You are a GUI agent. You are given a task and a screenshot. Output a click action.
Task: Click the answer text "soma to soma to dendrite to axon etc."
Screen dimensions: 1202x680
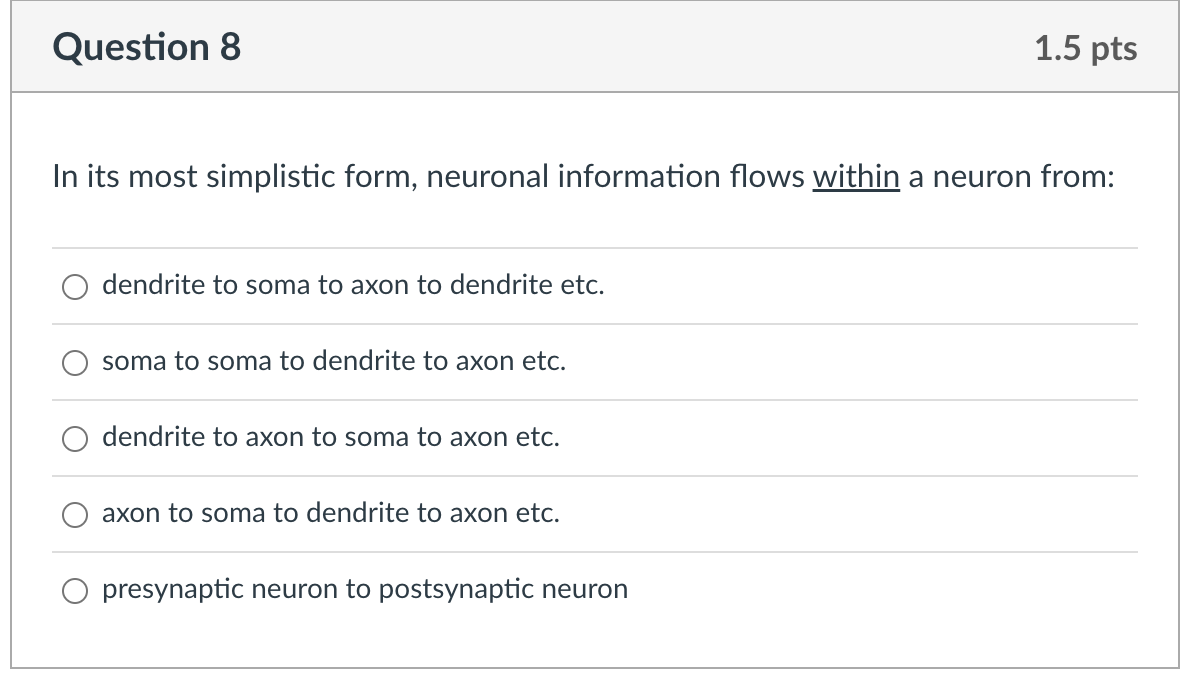[x=334, y=362]
